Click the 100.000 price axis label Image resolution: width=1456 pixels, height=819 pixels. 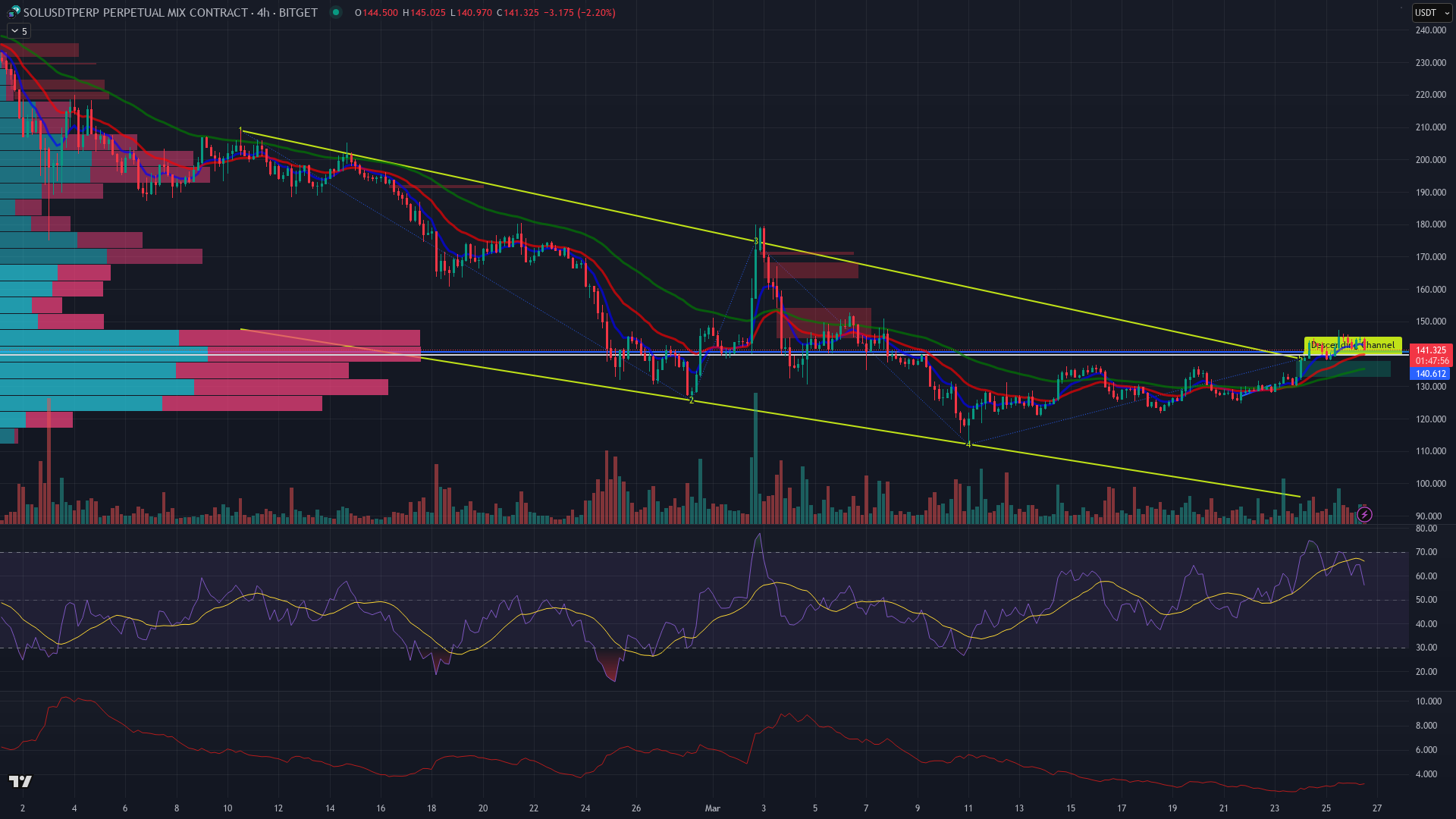[x=1431, y=484]
